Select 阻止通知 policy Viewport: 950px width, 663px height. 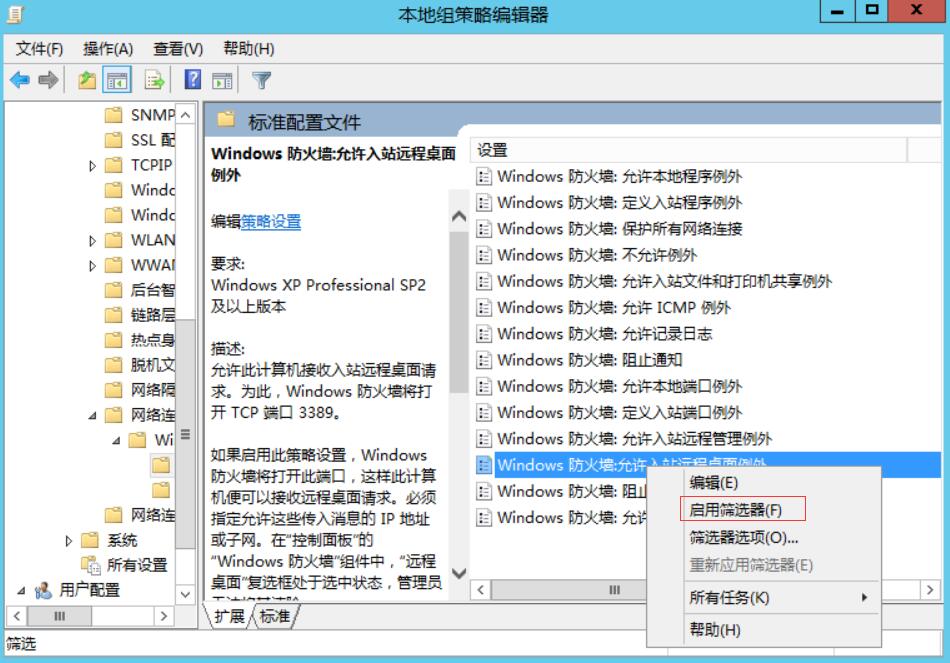pyautogui.click(x=579, y=360)
